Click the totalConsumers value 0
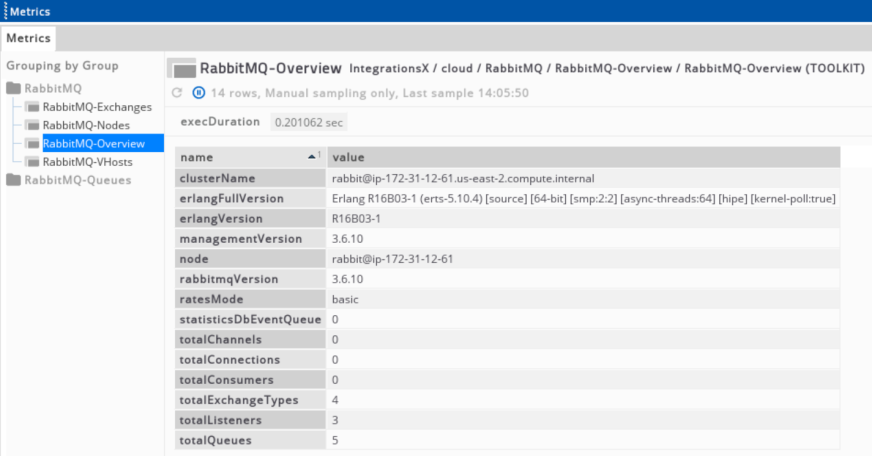This screenshot has height=456, width=872. click(x=335, y=380)
